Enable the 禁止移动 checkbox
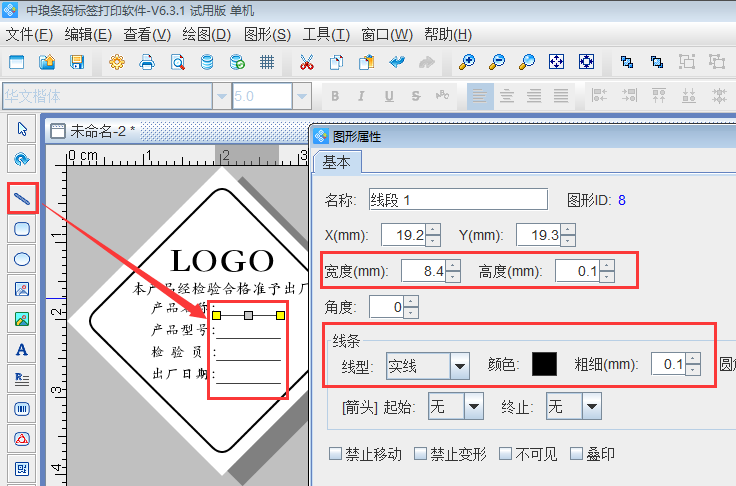Viewport: 736px width, 486px height. point(337,454)
